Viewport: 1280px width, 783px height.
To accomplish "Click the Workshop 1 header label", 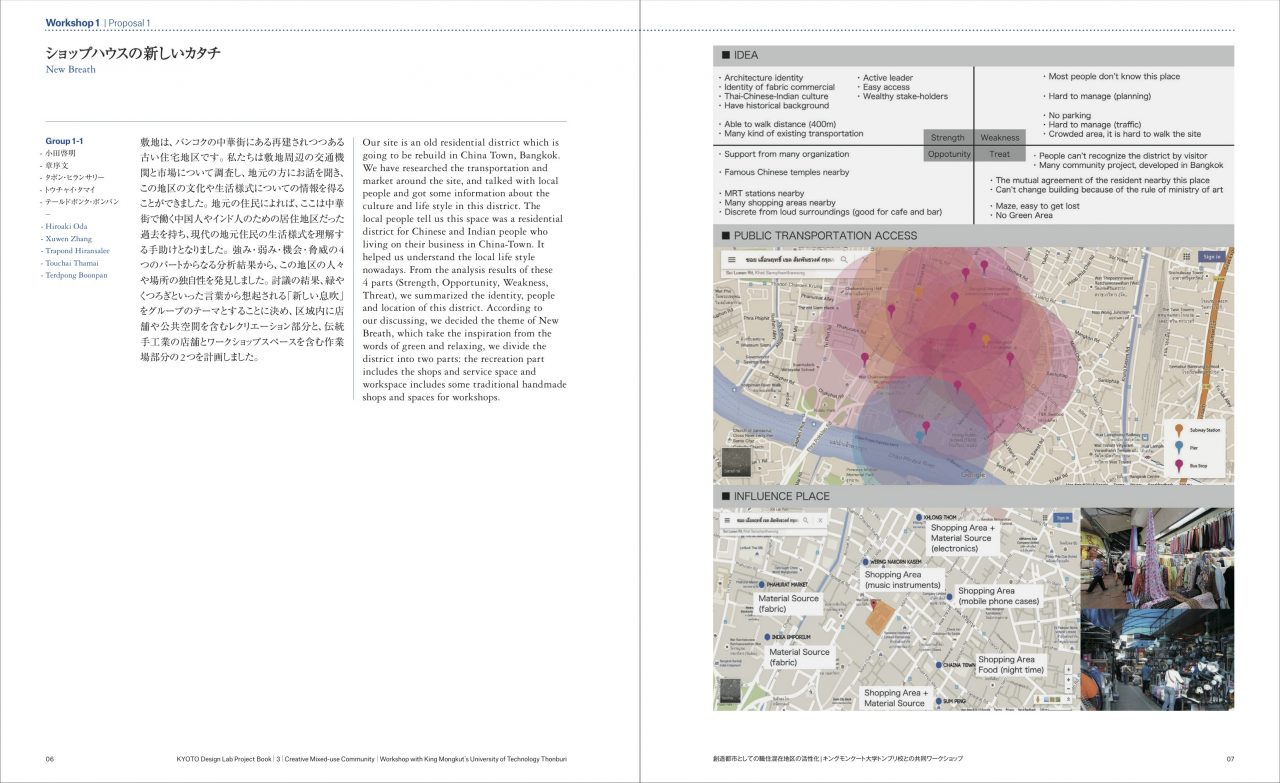I will click(72, 22).
